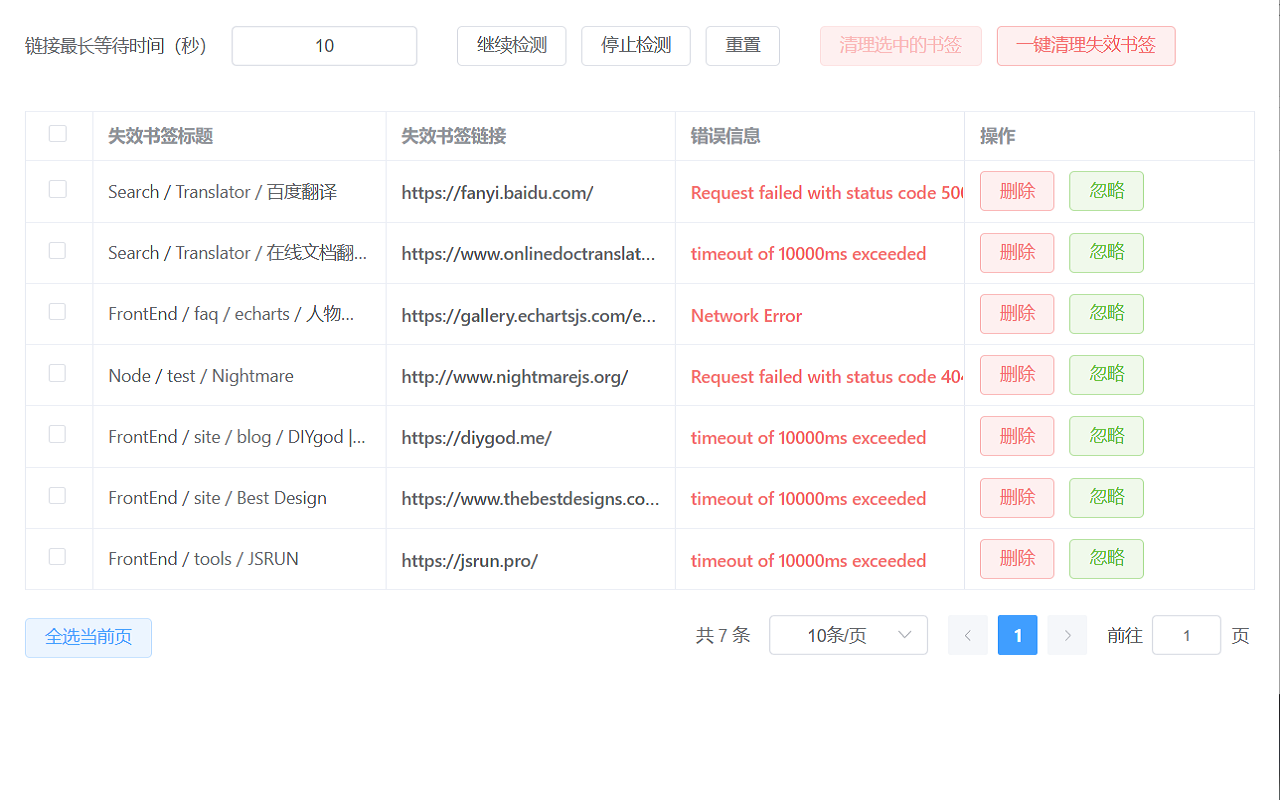Click the 重置 button

743,46
